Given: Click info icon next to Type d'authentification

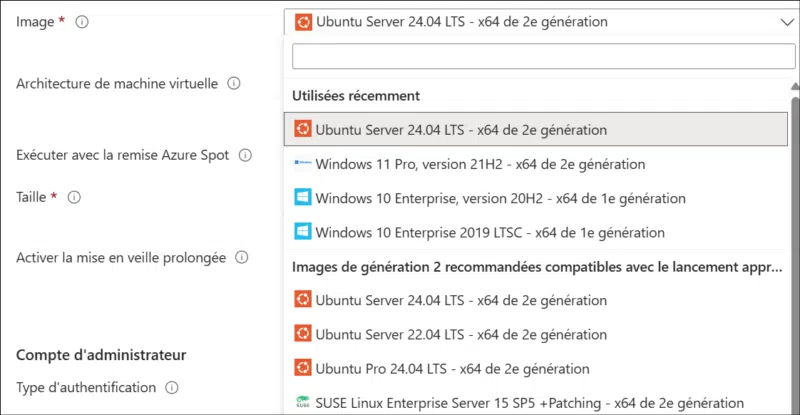Looking at the screenshot, I should point(172,387).
